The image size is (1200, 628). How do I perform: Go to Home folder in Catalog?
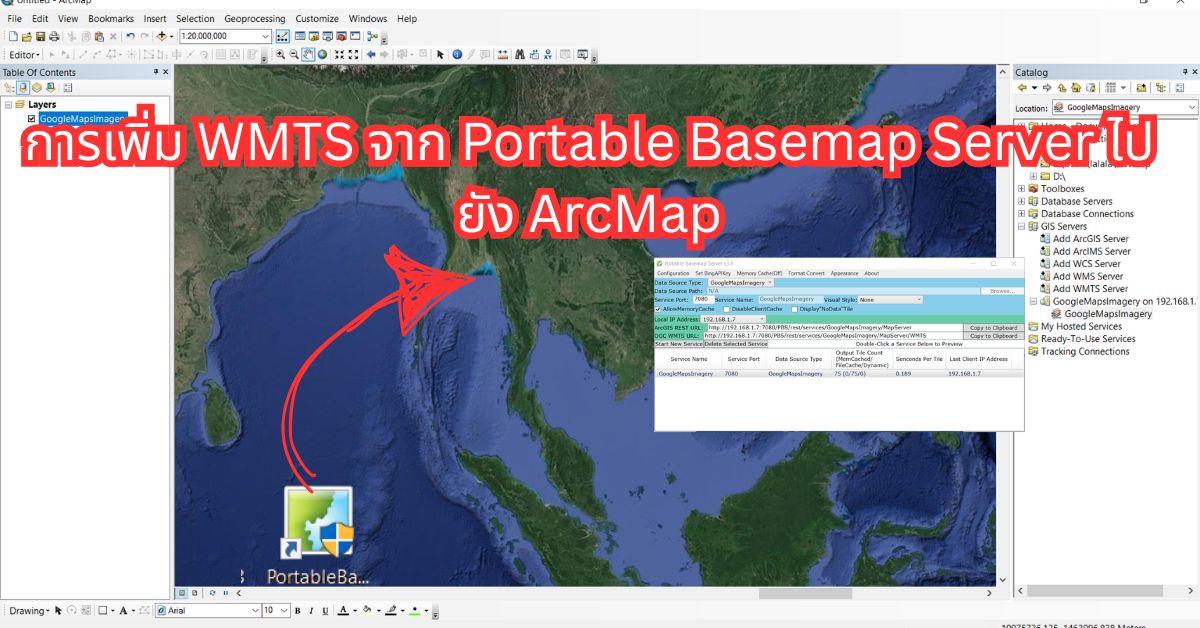coord(1076,88)
